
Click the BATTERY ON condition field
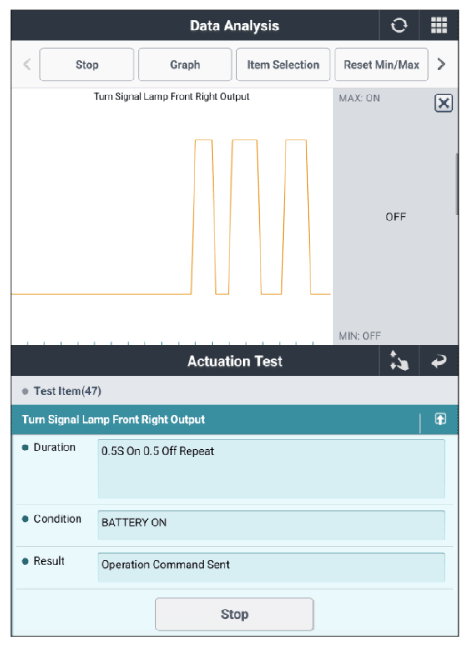(271, 525)
